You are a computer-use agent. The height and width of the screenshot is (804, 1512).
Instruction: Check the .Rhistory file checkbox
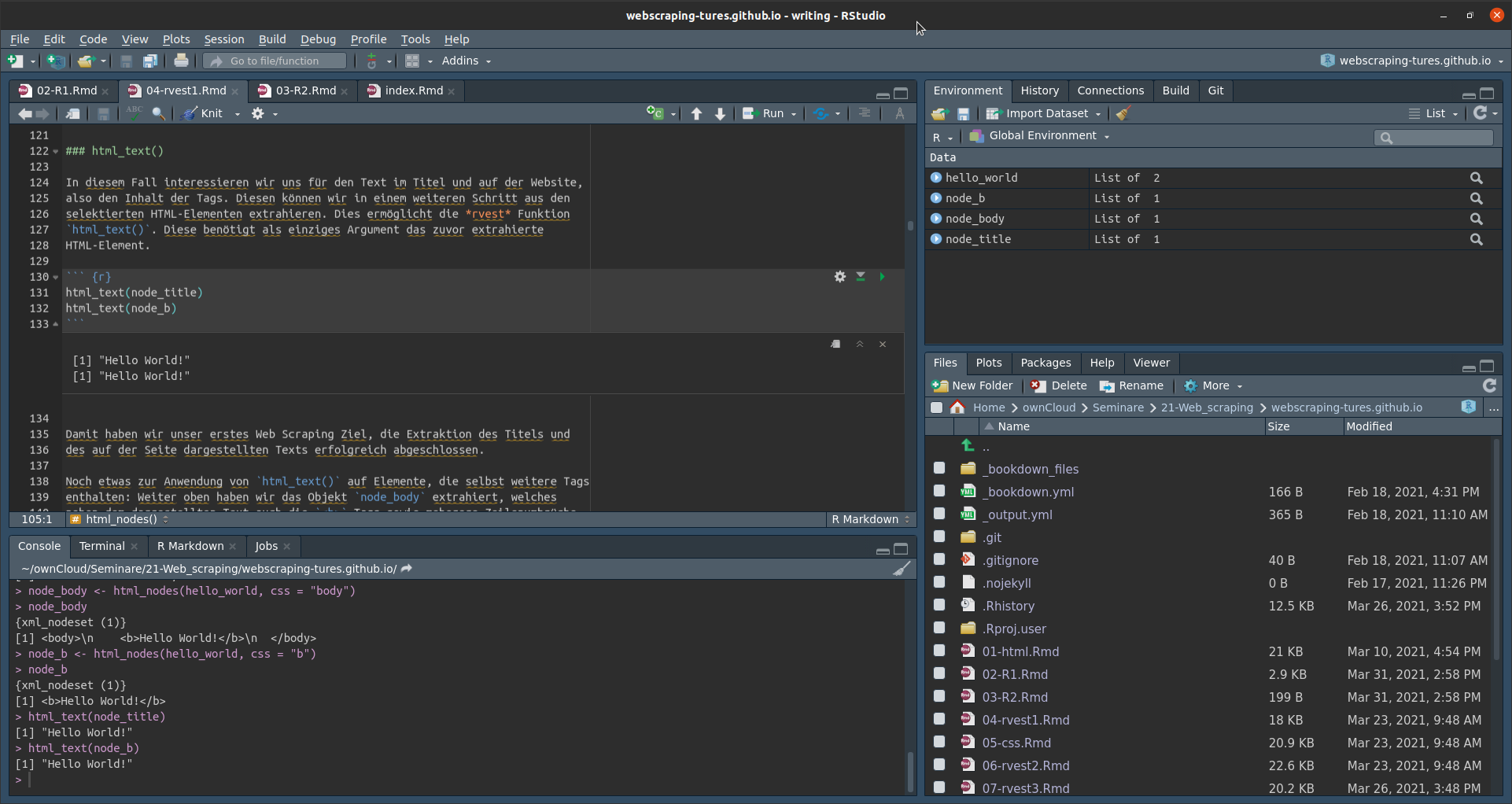point(939,605)
